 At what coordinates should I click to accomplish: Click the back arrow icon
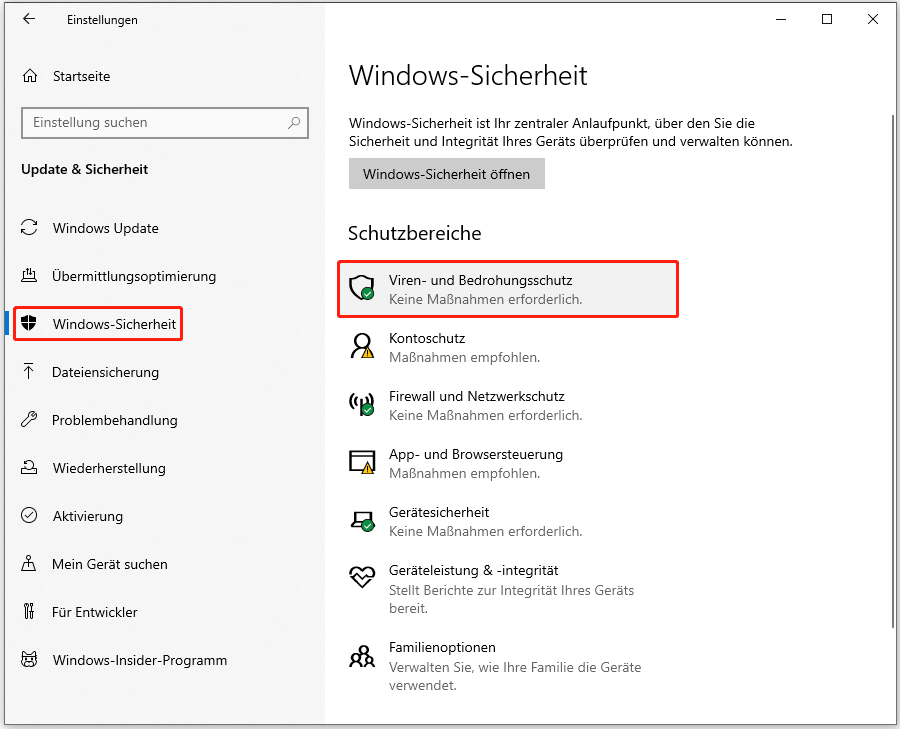[x=29, y=19]
